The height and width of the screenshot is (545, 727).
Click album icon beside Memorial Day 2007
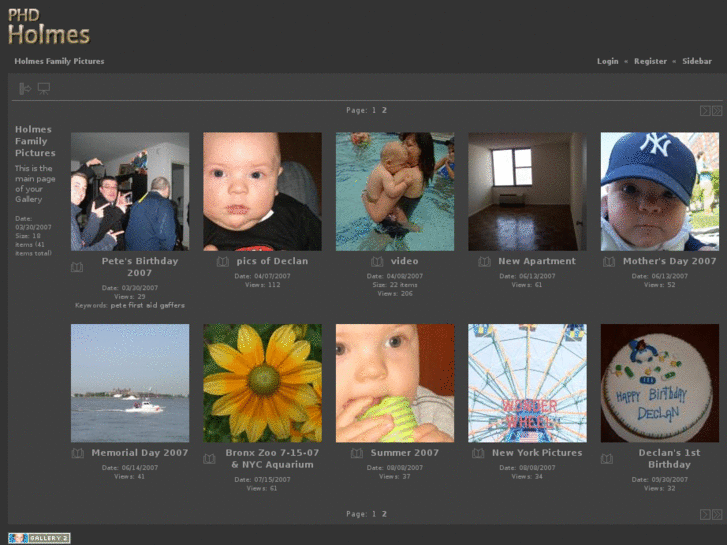pyautogui.click(x=77, y=453)
